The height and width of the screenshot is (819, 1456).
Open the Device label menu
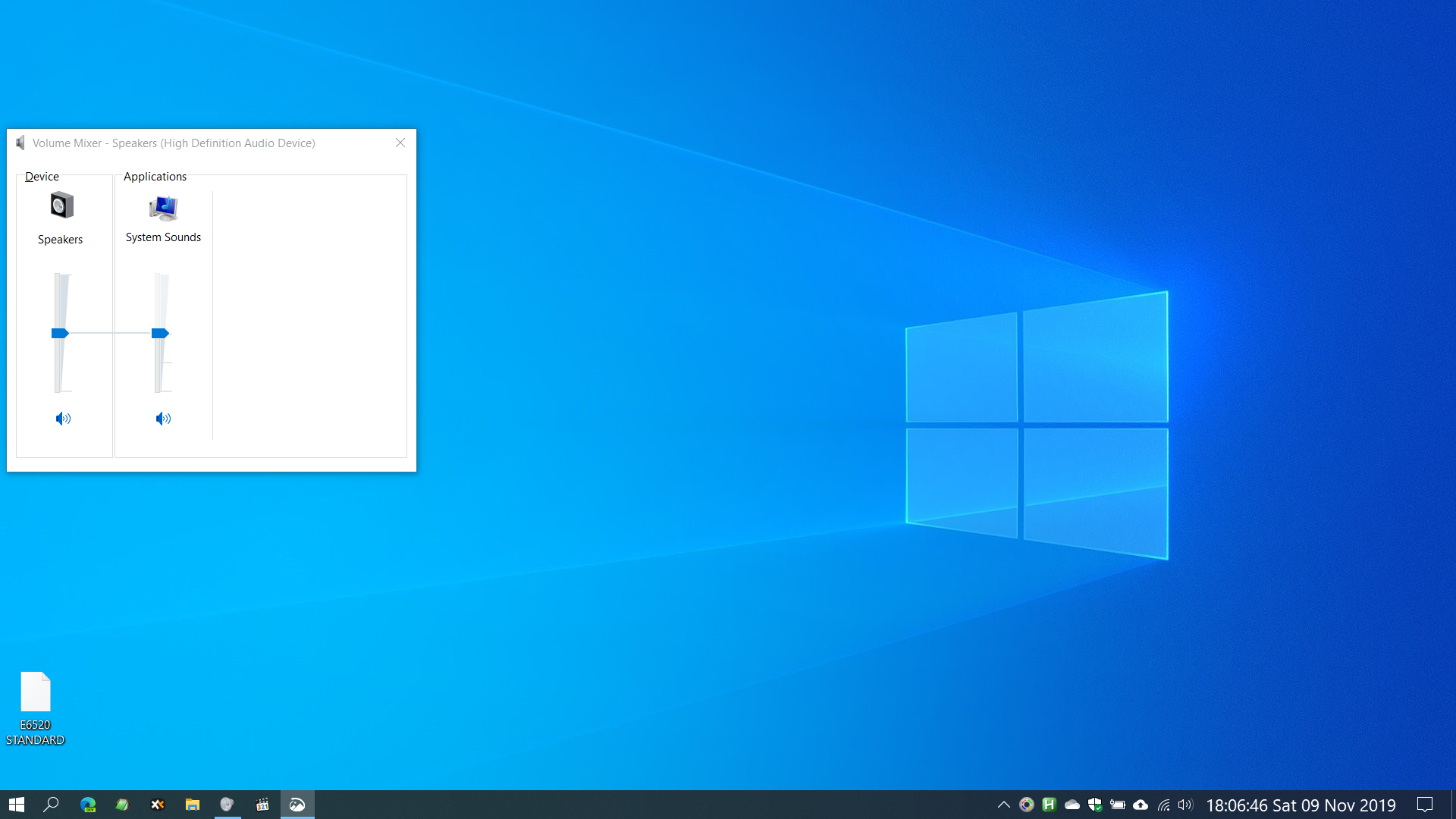[x=42, y=176]
